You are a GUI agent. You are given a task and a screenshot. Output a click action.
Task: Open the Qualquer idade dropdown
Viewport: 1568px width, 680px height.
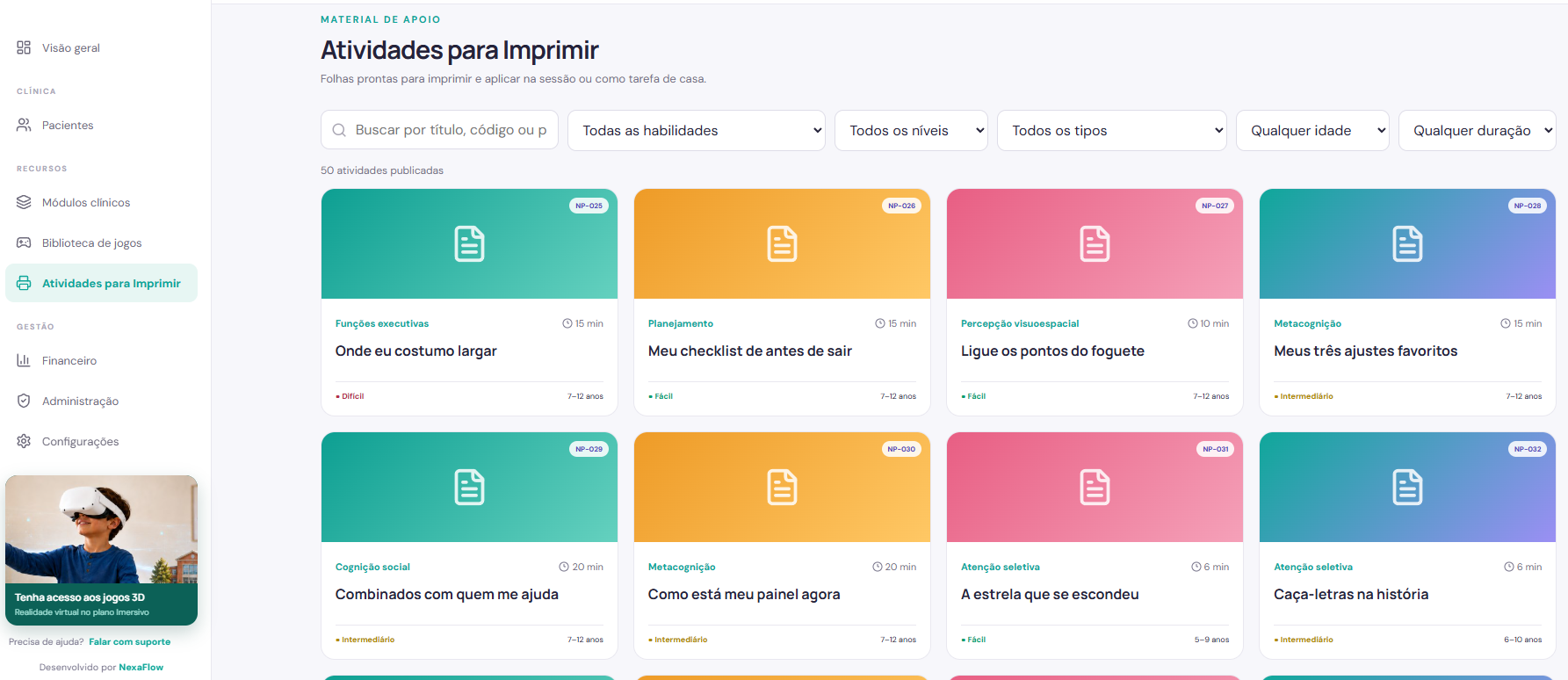point(1312,130)
